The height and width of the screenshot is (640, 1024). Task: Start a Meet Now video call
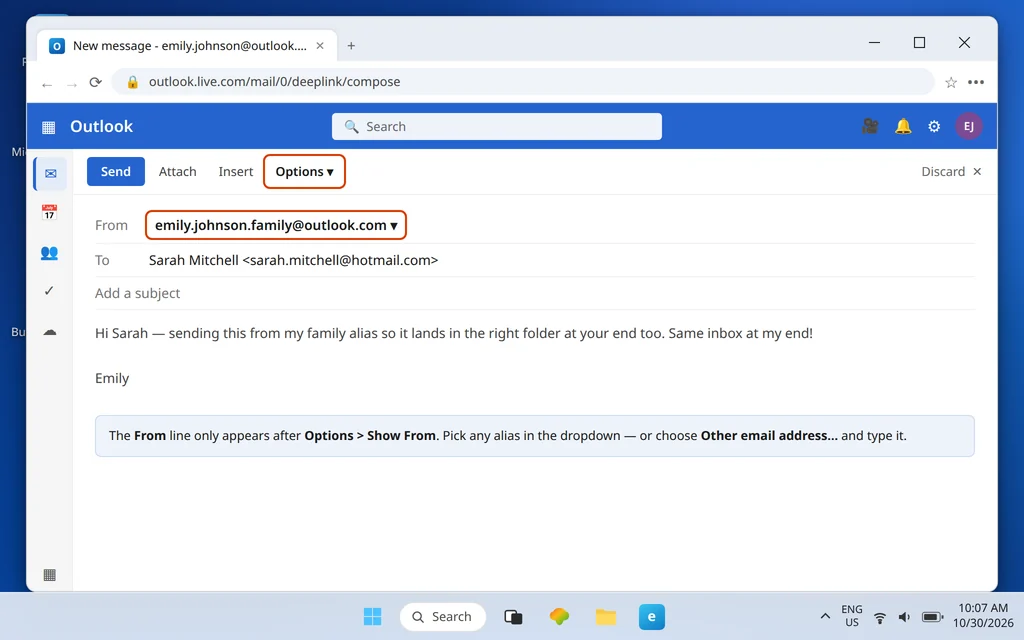[870, 126]
